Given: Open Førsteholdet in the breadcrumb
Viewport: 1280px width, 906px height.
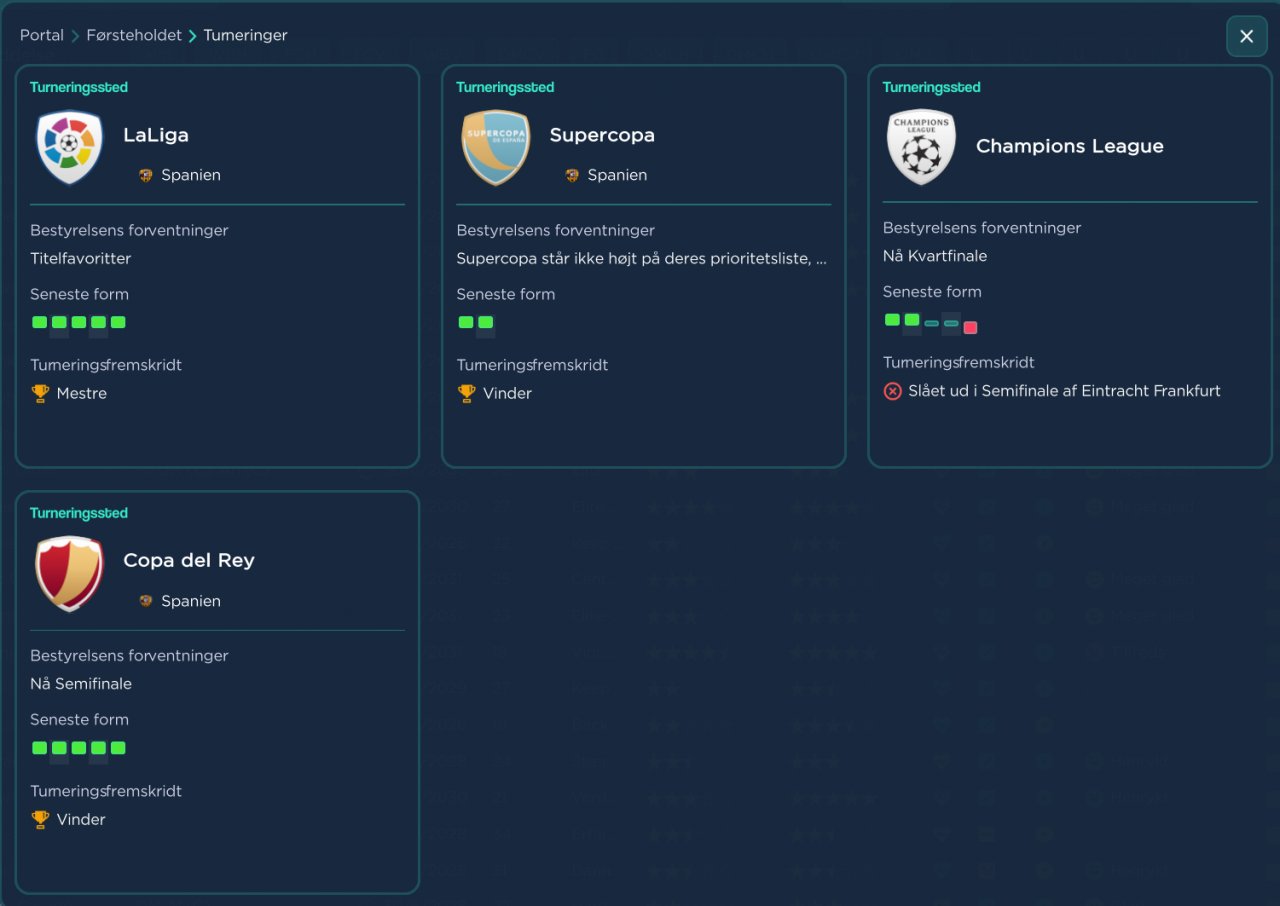Looking at the screenshot, I should (134, 35).
